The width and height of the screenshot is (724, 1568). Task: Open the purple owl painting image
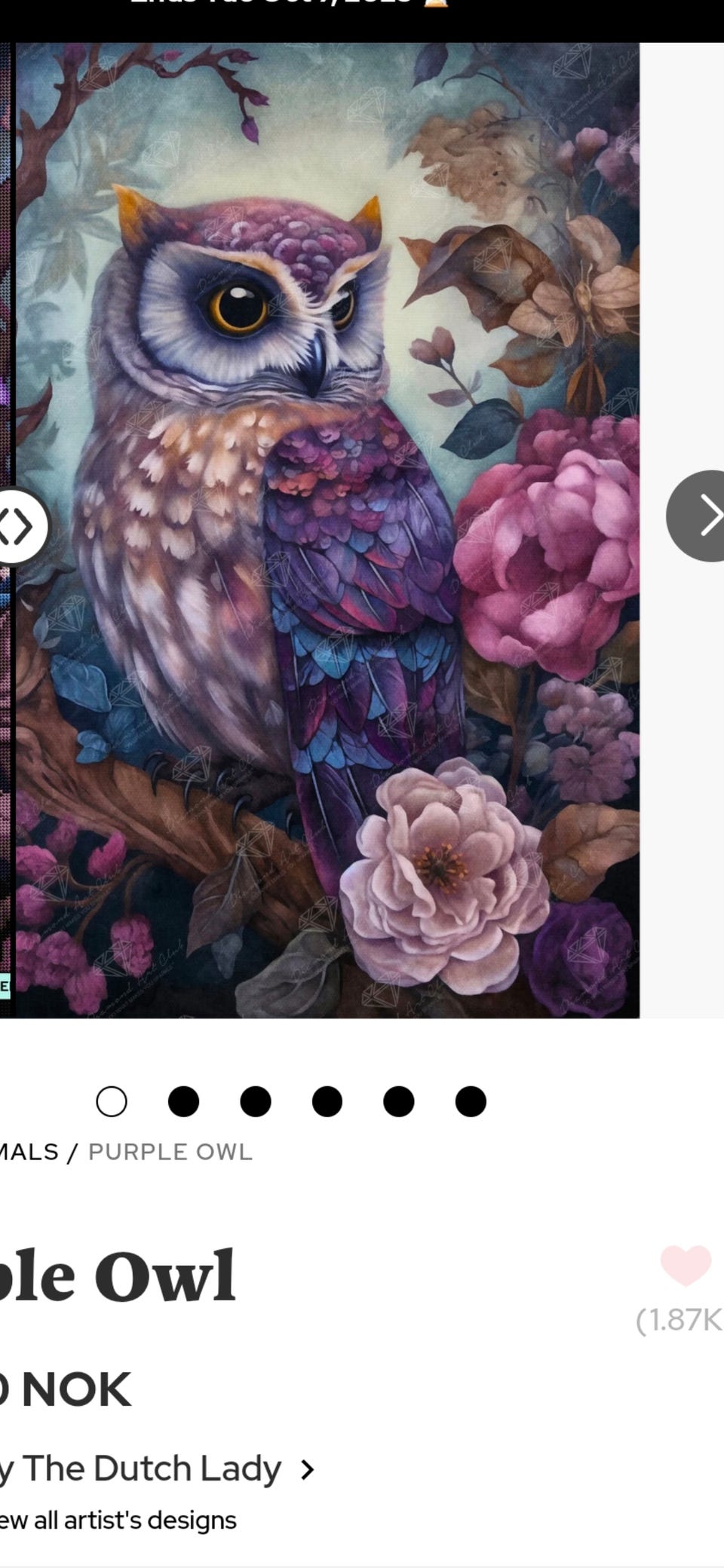[327, 530]
